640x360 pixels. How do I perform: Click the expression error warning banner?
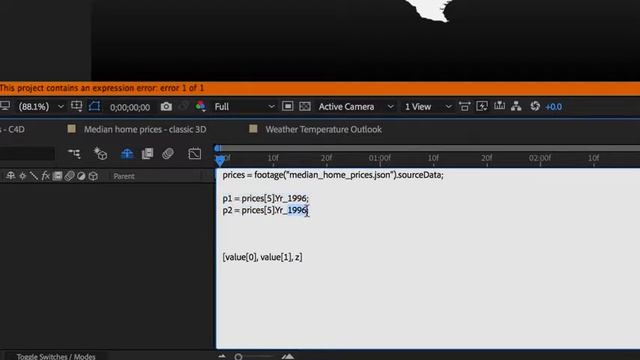(320, 88)
